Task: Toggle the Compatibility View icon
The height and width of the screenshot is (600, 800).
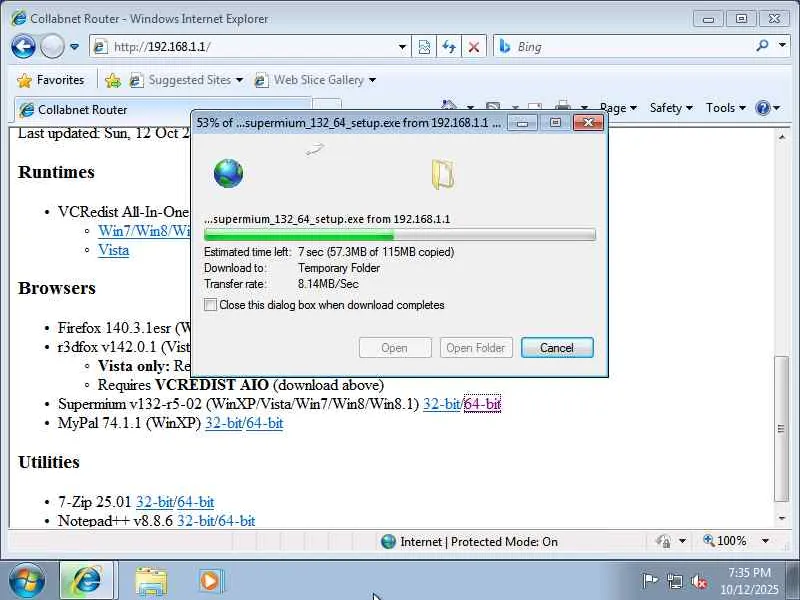Action: [424, 47]
